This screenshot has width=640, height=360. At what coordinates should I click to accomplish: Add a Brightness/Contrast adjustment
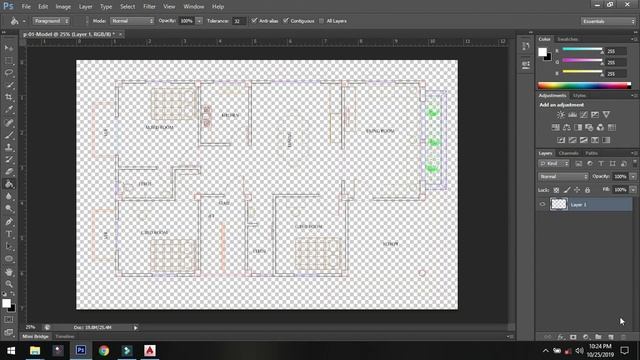[561, 115]
